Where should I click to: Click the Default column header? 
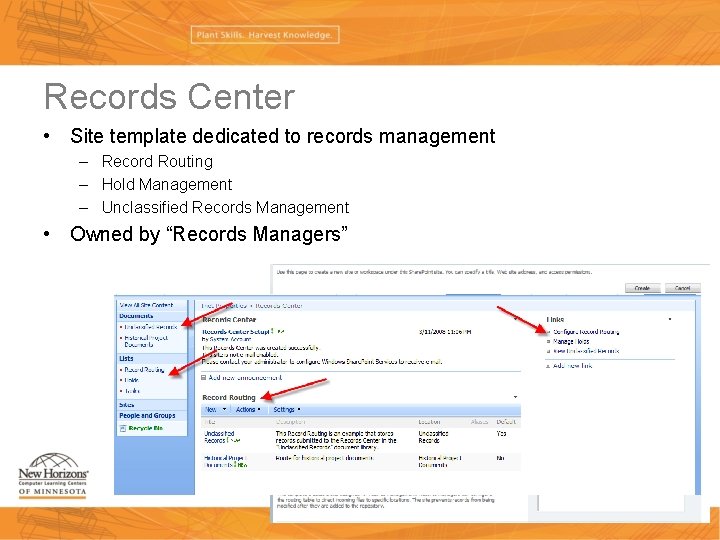point(506,422)
